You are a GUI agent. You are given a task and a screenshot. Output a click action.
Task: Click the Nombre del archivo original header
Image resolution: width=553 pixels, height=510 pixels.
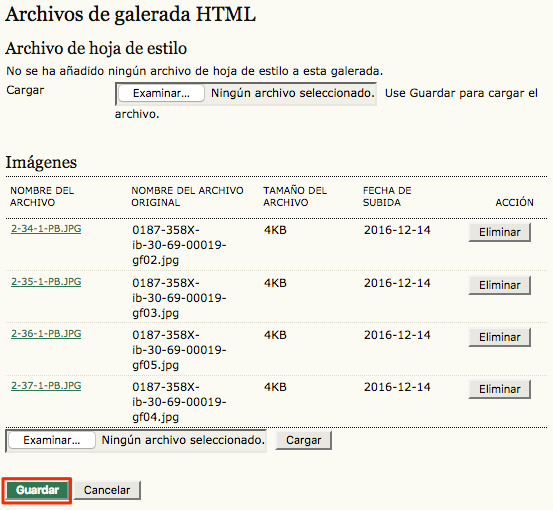click(x=187, y=196)
